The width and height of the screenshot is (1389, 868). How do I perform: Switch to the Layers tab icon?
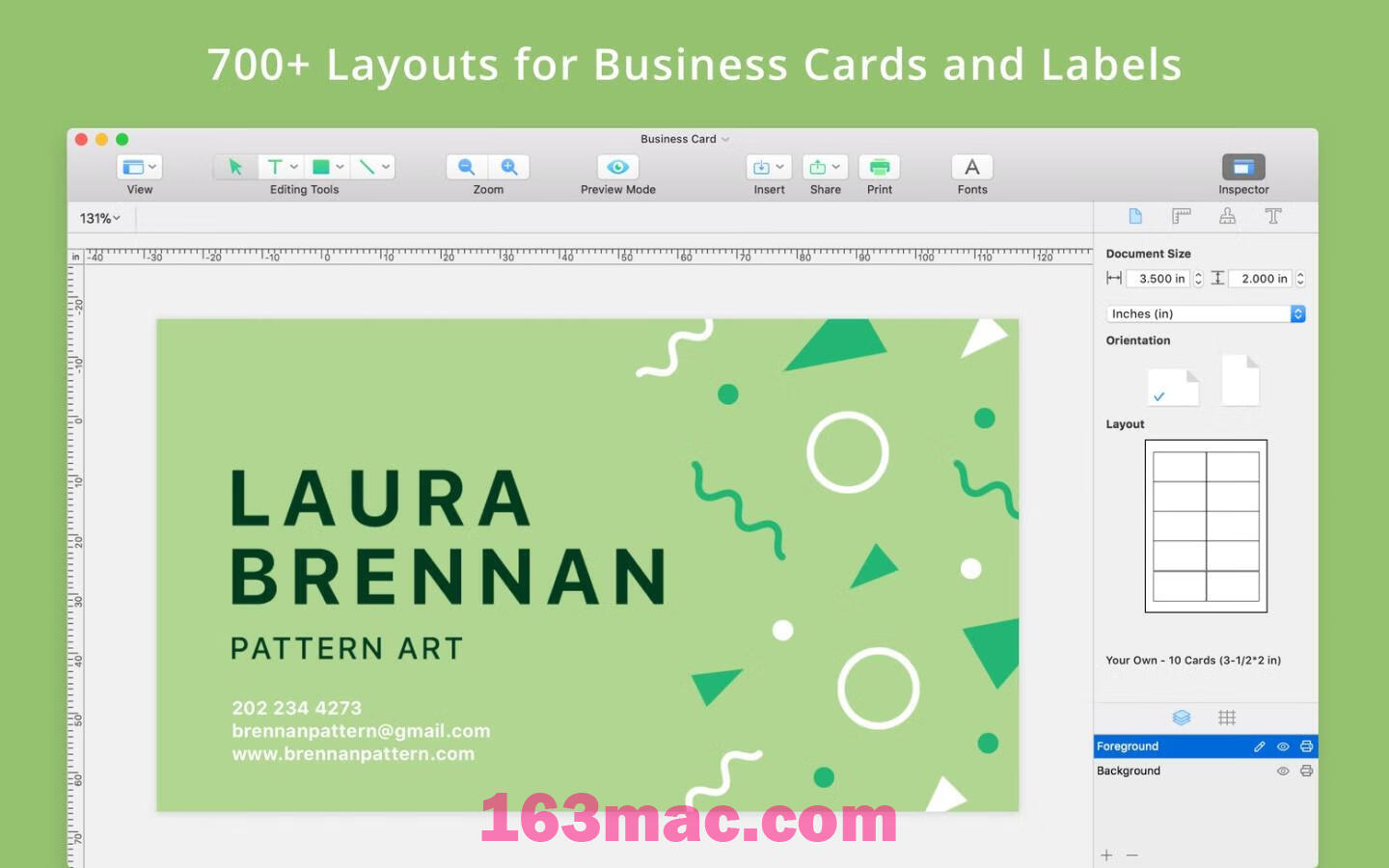click(1182, 718)
